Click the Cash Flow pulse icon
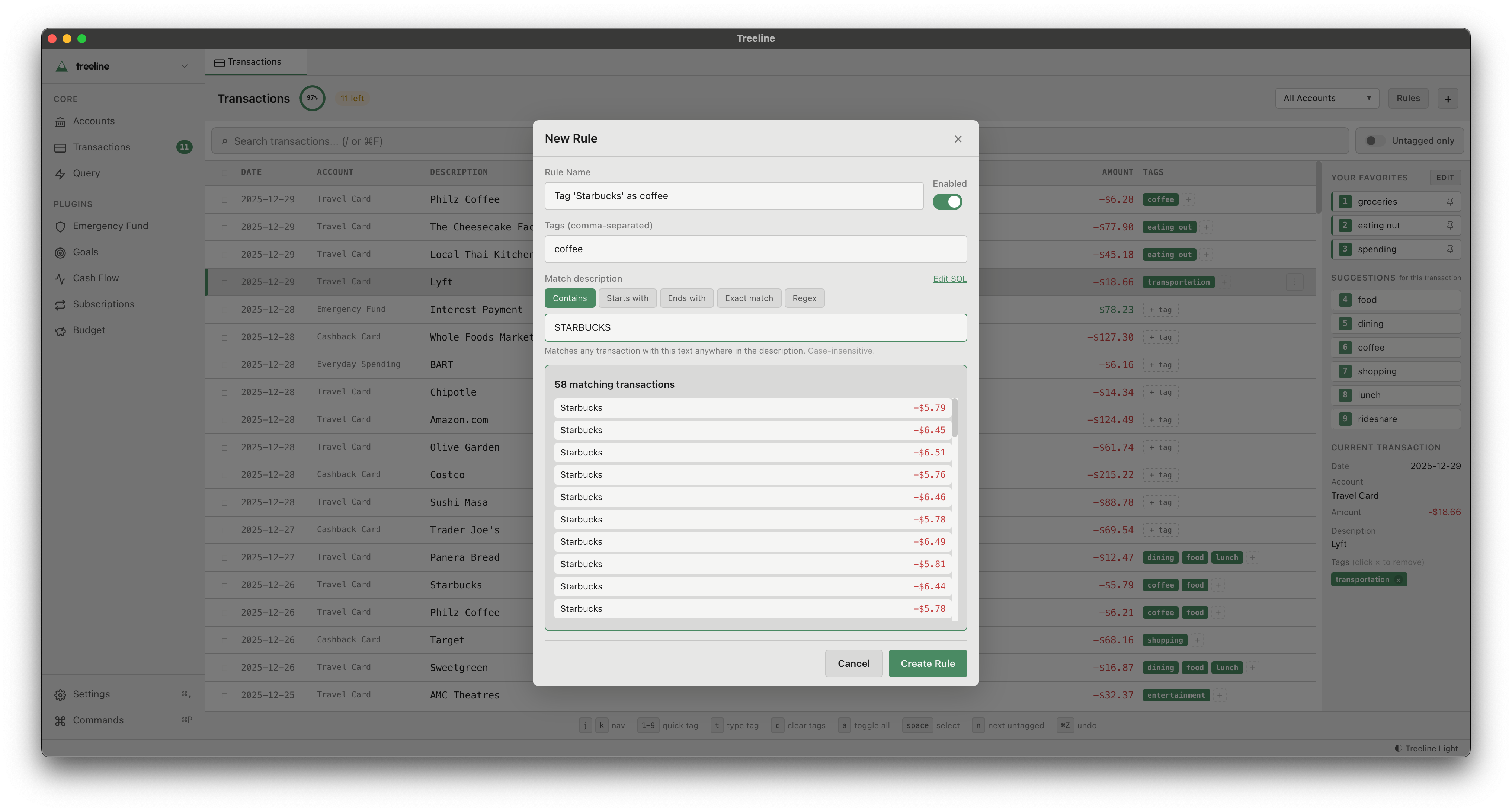Image resolution: width=1512 pixels, height=812 pixels. (60, 278)
